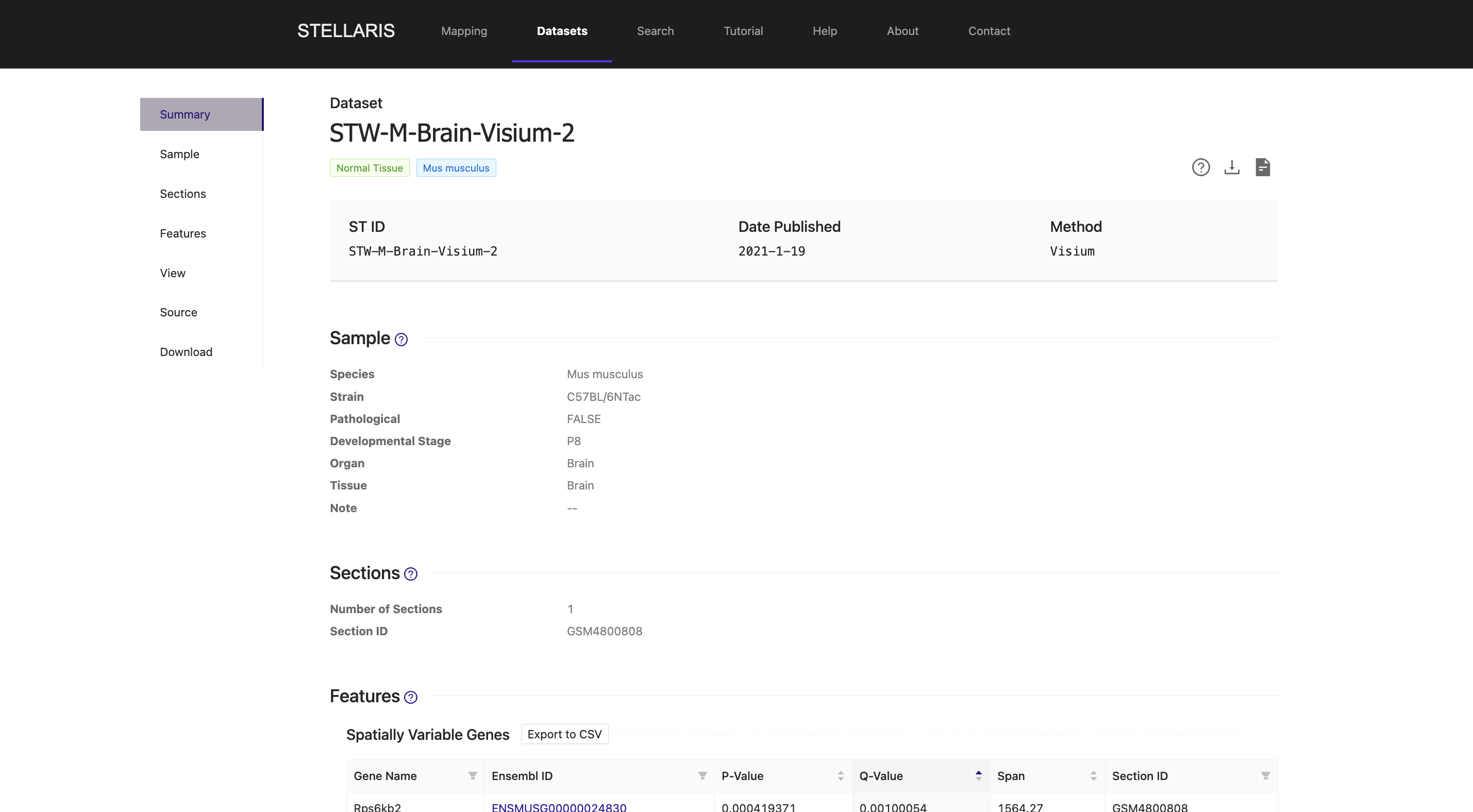Open the About nav tab
This screenshot has height=812, width=1473.
pos(902,31)
